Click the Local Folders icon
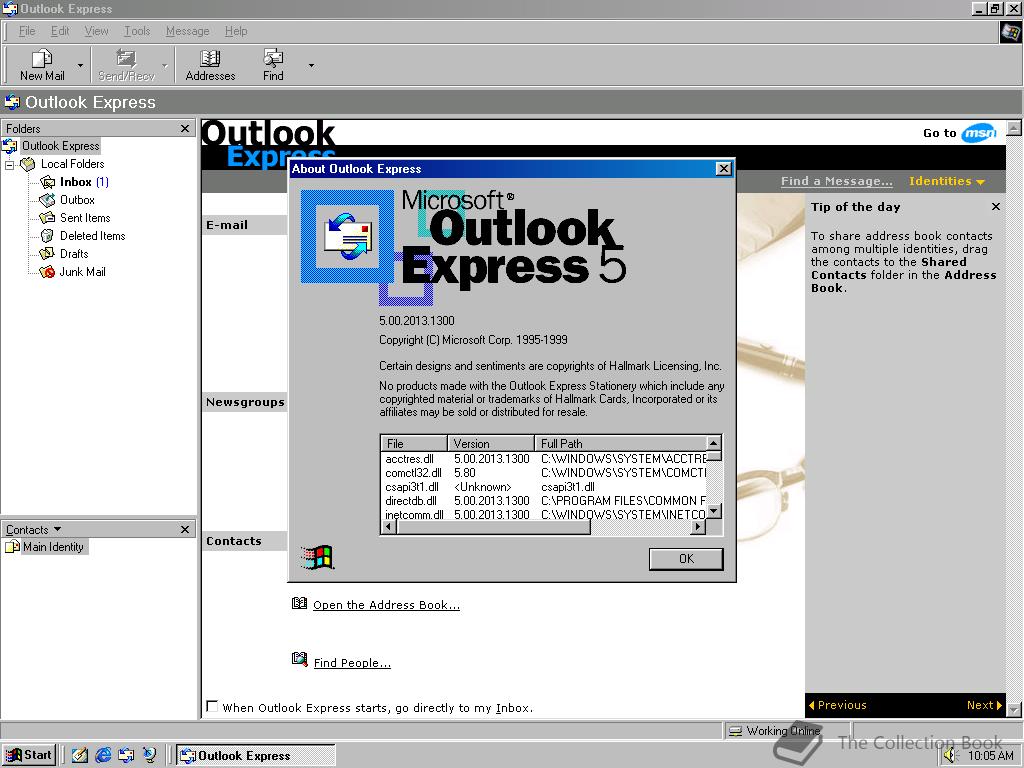Image resolution: width=1024 pixels, height=768 pixels. [x=27, y=164]
